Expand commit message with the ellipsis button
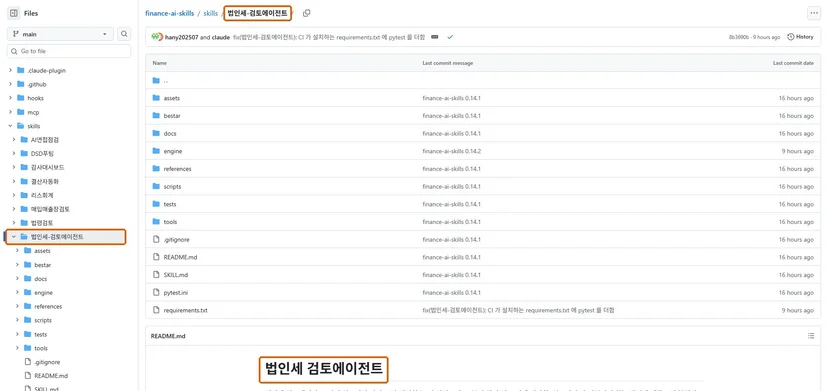This screenshot has width=828, height=391. pyautogui.click(x=435, y=37)
